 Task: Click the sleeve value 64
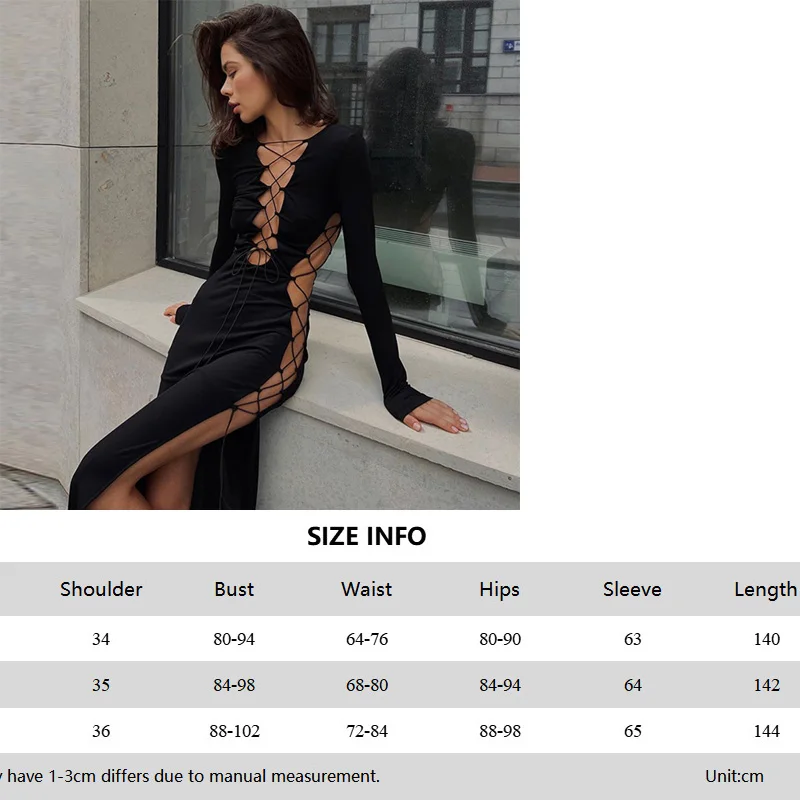[633, 685]
